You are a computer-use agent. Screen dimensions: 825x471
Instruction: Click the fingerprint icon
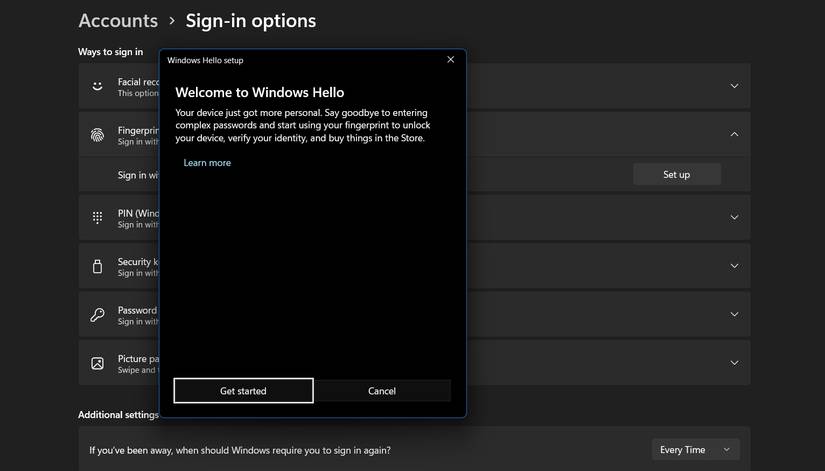[97, 135]
